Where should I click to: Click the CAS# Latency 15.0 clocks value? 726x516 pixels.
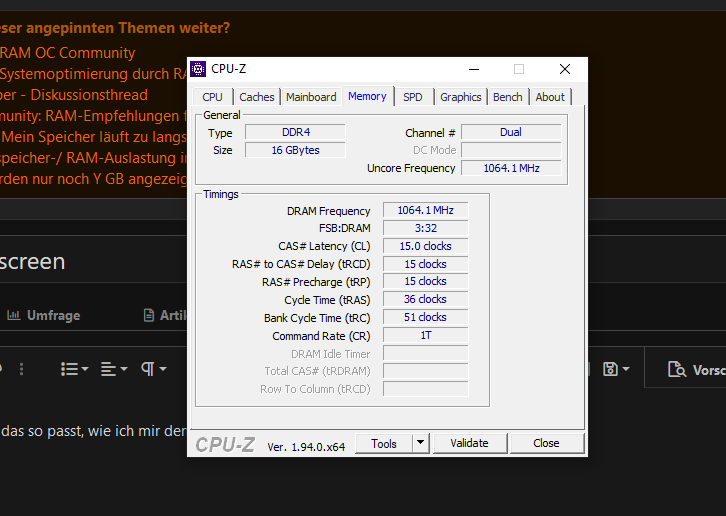(x=426, y=246)
